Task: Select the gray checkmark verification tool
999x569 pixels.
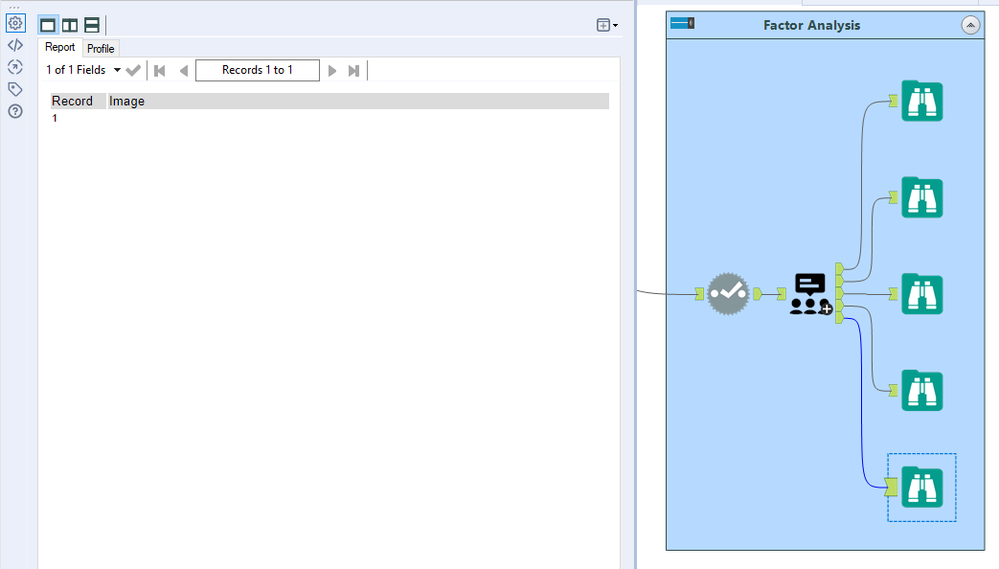Action: [x=728, y=294]
